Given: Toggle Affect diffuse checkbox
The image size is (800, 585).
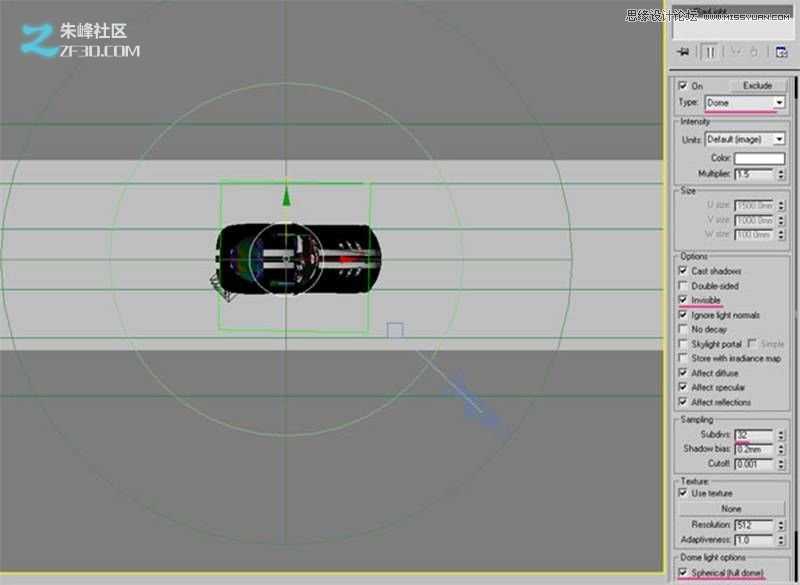Looking at the screenshot, I should tap(683, 373).
